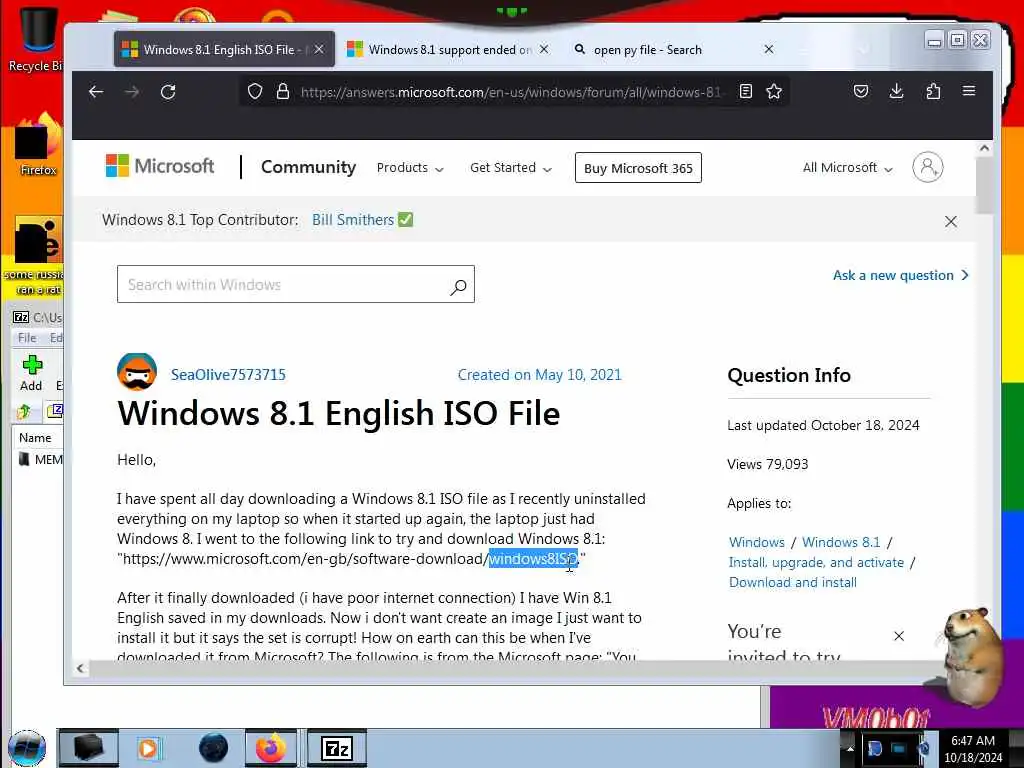1024x768 pixels.
Task: Bookmark this page with the star icon
Action: coord(774,91)
